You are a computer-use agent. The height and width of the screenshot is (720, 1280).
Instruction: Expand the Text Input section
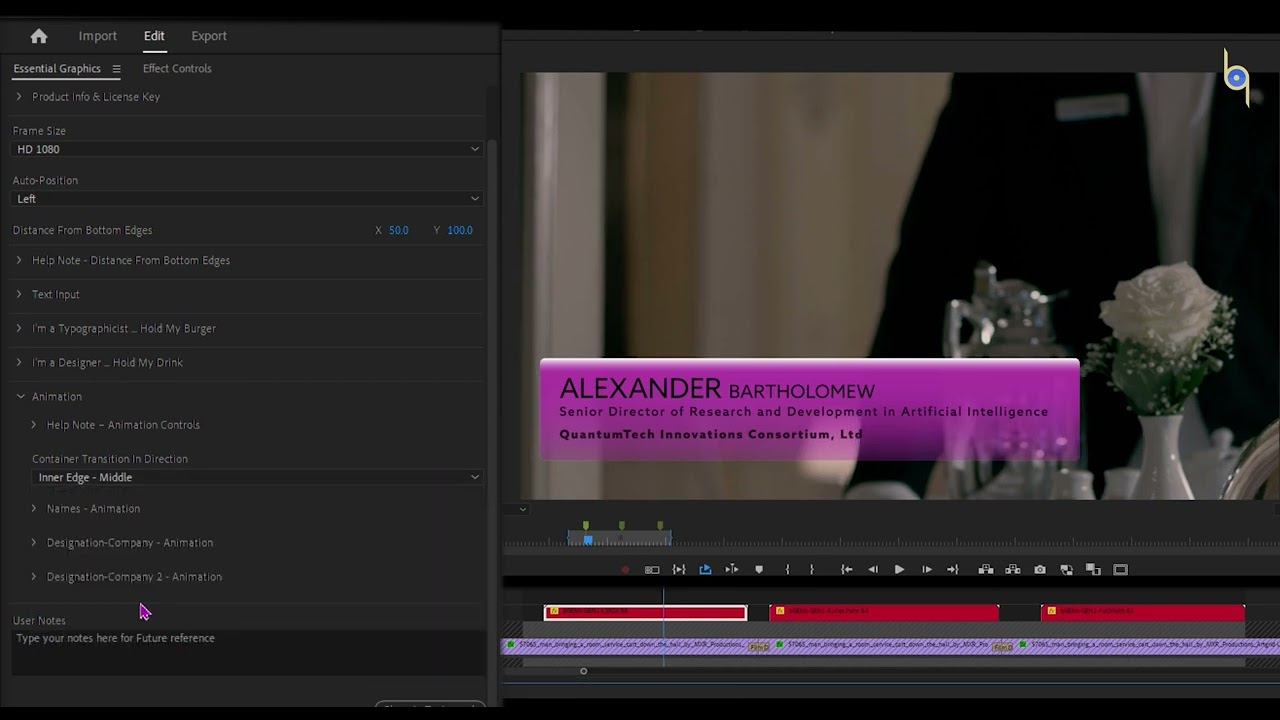pos(19,295)
